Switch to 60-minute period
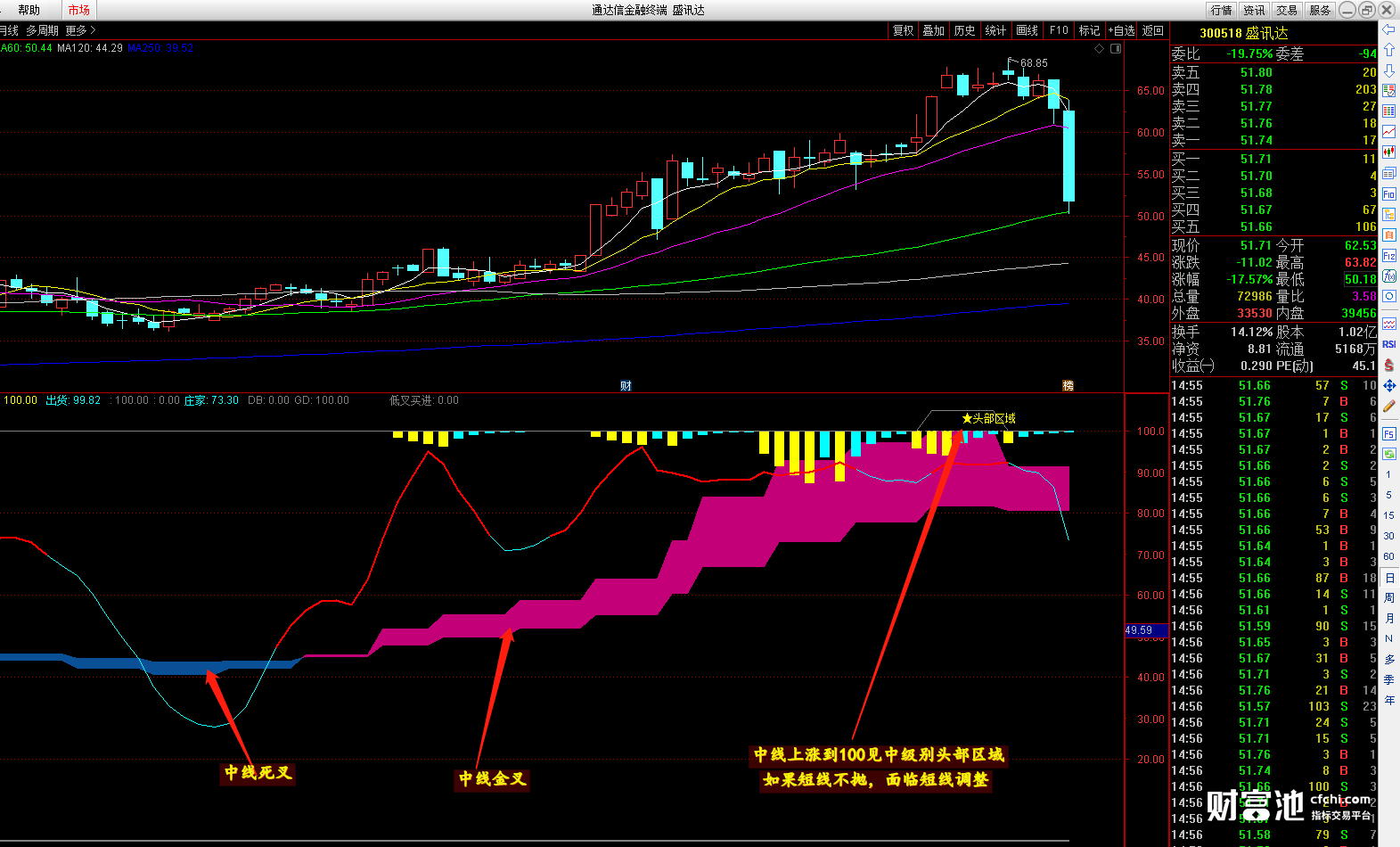 coord(1388,556)
